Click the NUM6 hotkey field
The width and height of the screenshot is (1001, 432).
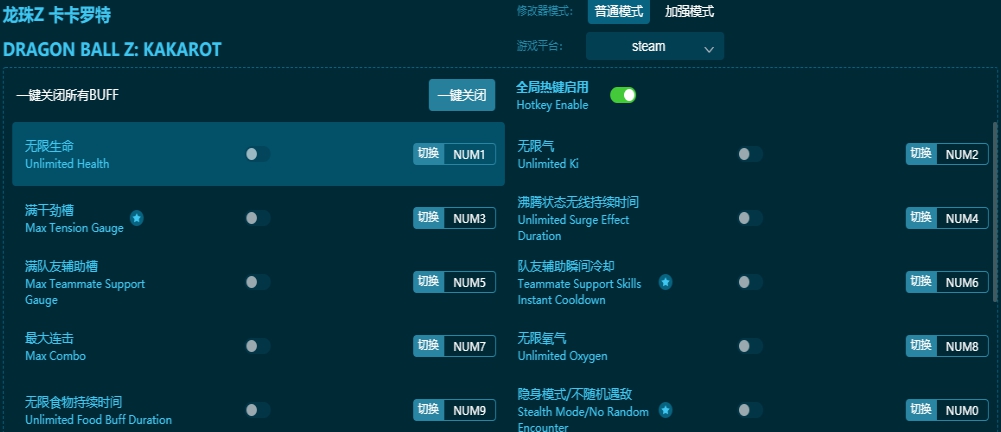coord(962,282)
